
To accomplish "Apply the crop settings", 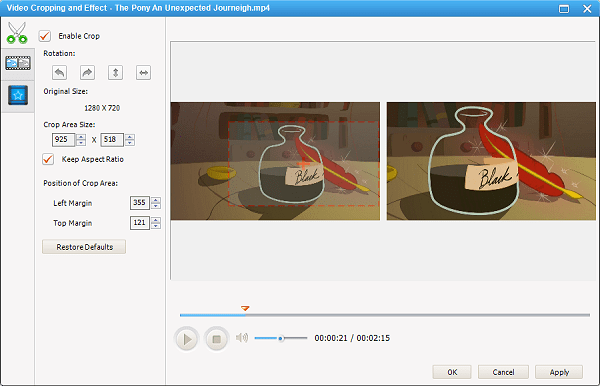I will (x=559, y=372).
